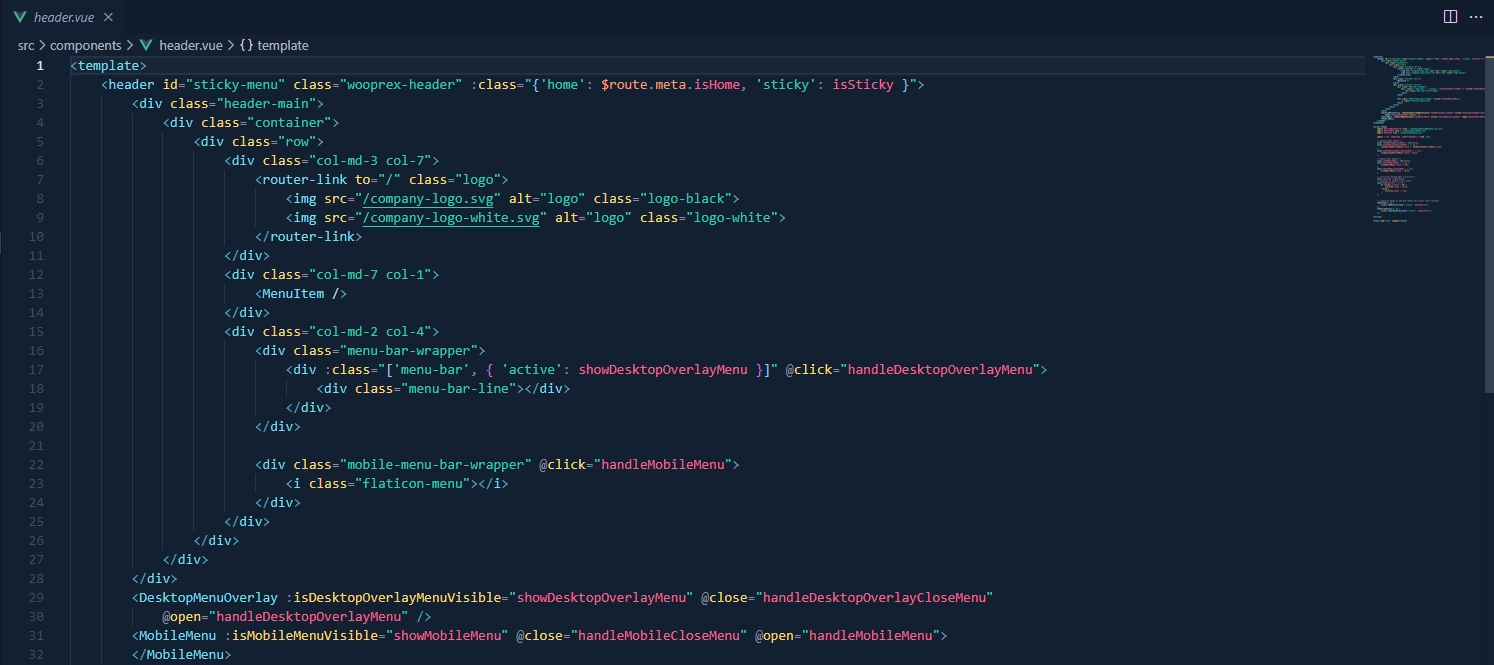This screenshot has width=1494, height=665.
Task: Click line number 17 in the gutter
Action: coord(36,369)
